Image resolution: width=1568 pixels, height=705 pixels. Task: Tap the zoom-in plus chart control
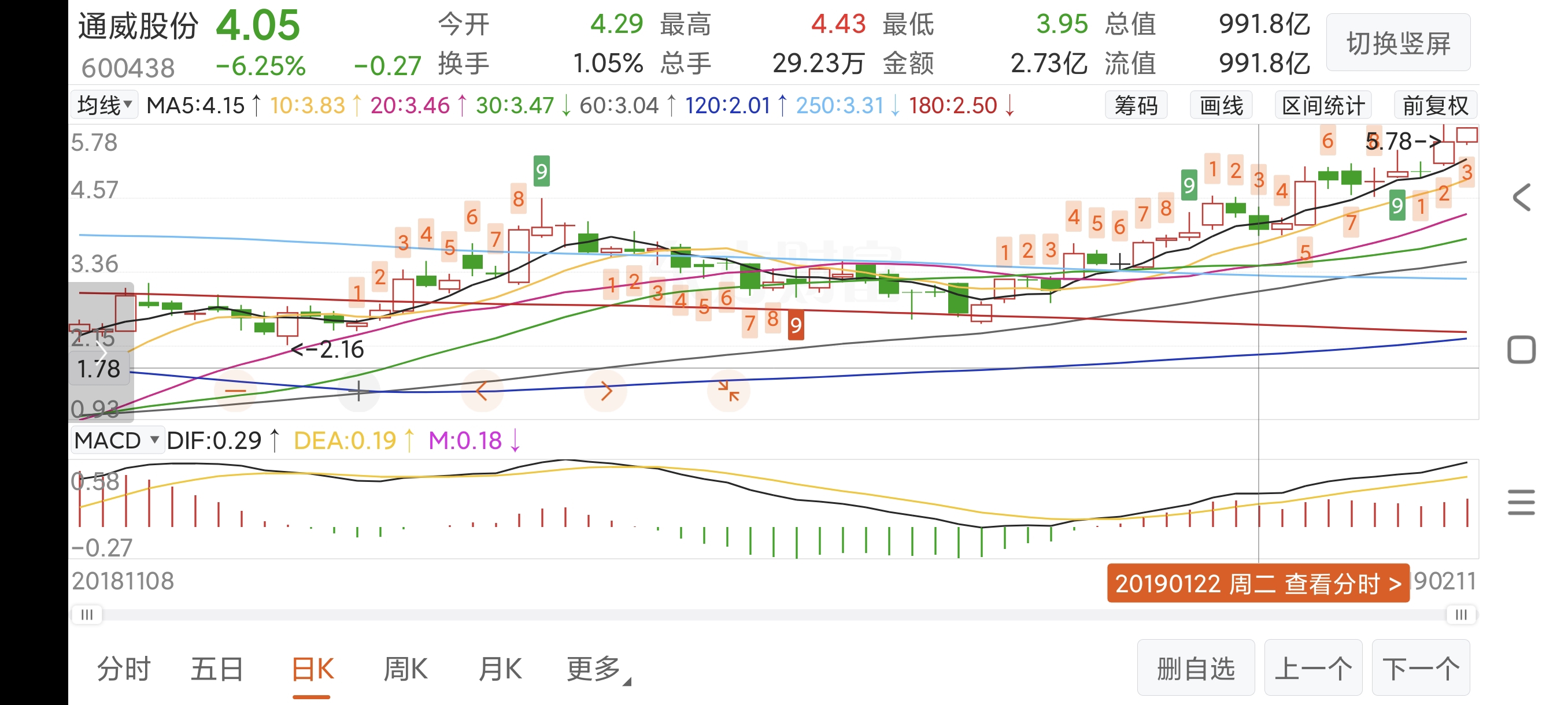coord(358,391)
